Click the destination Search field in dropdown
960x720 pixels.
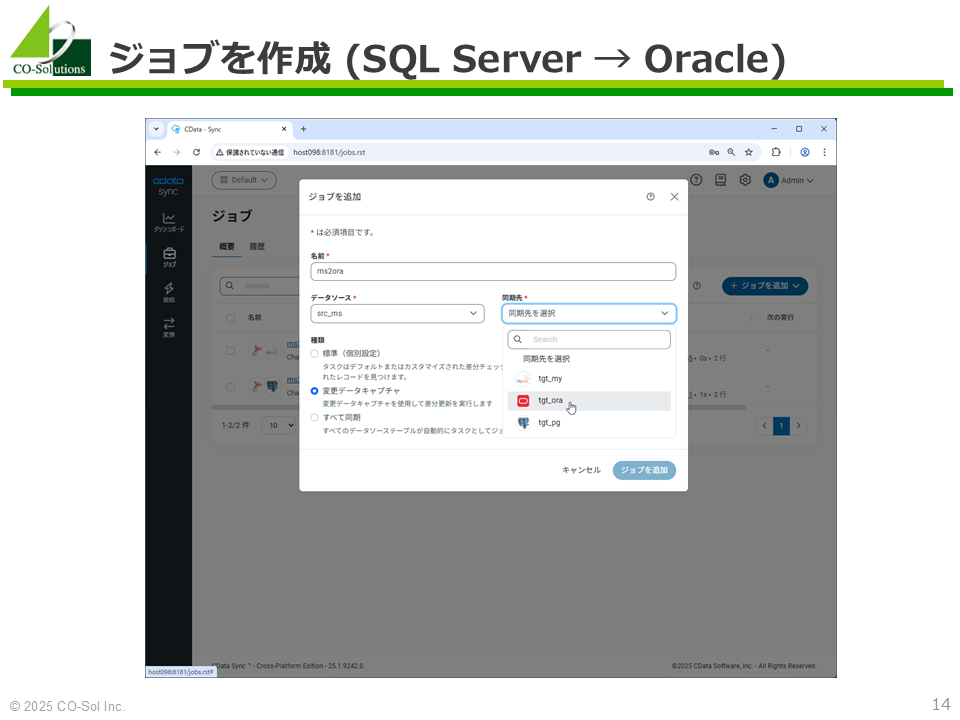(589, 340)
